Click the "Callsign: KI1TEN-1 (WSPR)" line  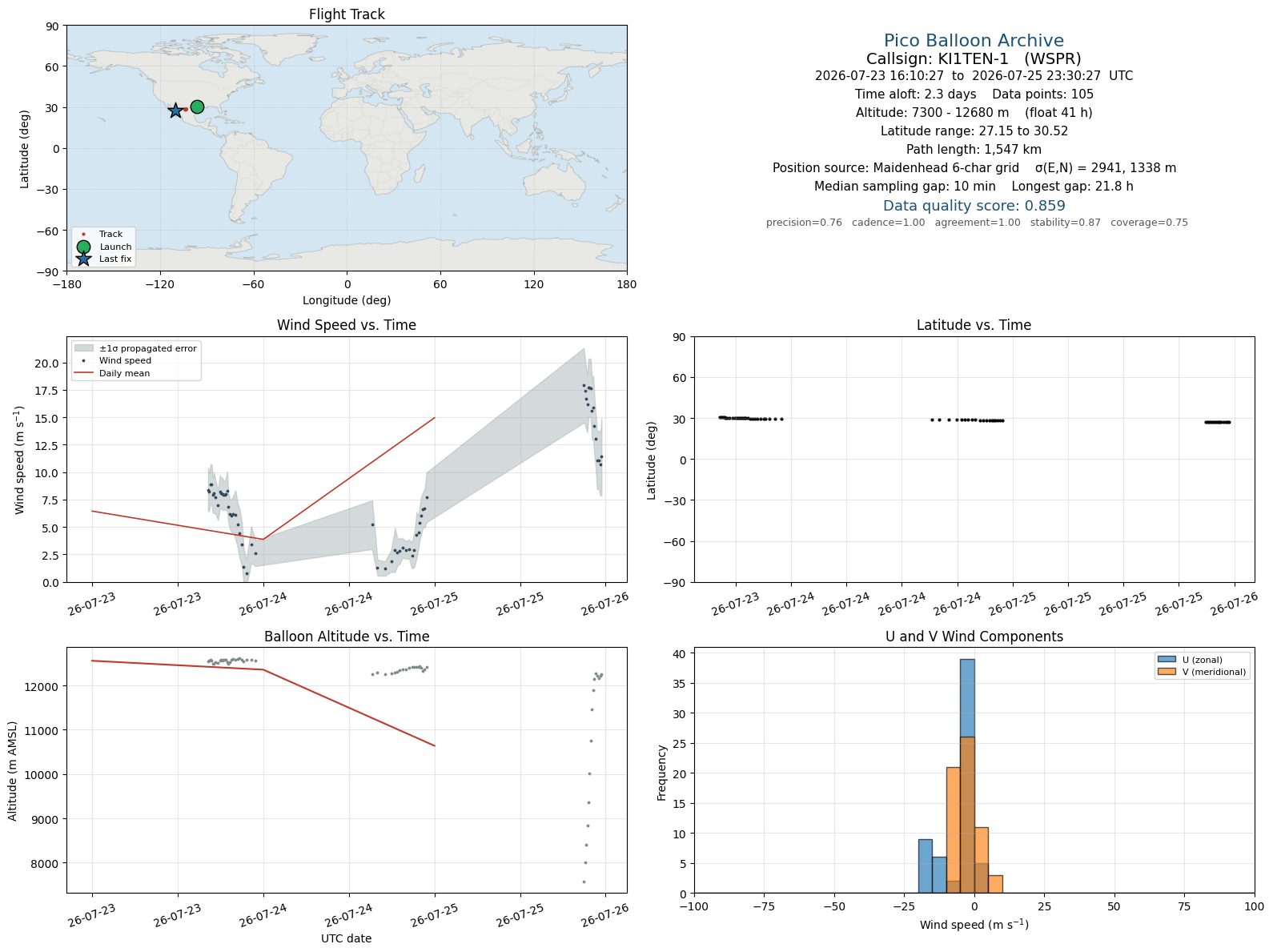pos(974,58)
